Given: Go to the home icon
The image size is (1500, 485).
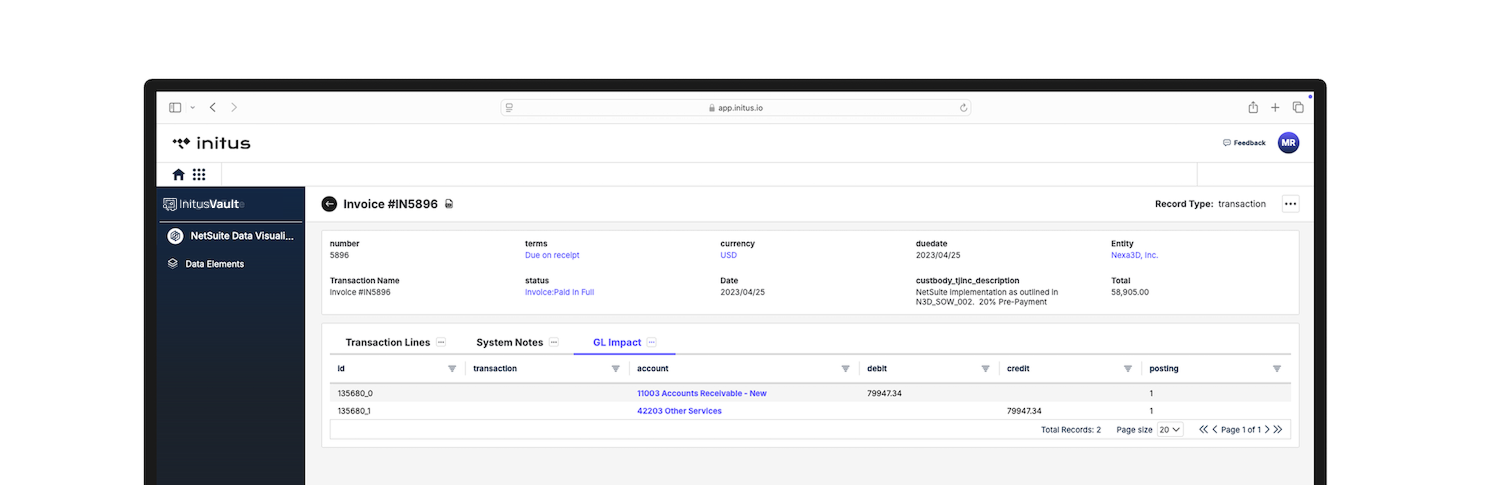Looking at the screenshot, I should (x=178, y=174).
